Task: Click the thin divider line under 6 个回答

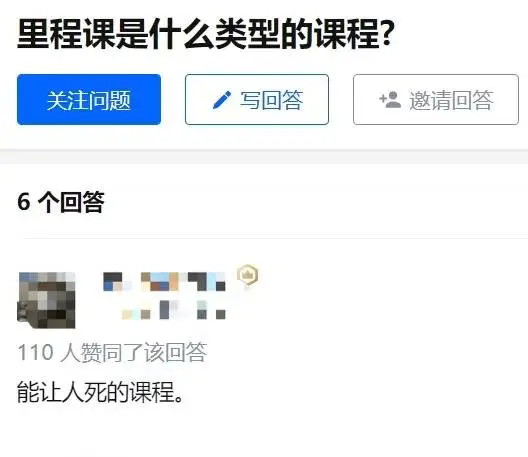Action: coord(276,238)
